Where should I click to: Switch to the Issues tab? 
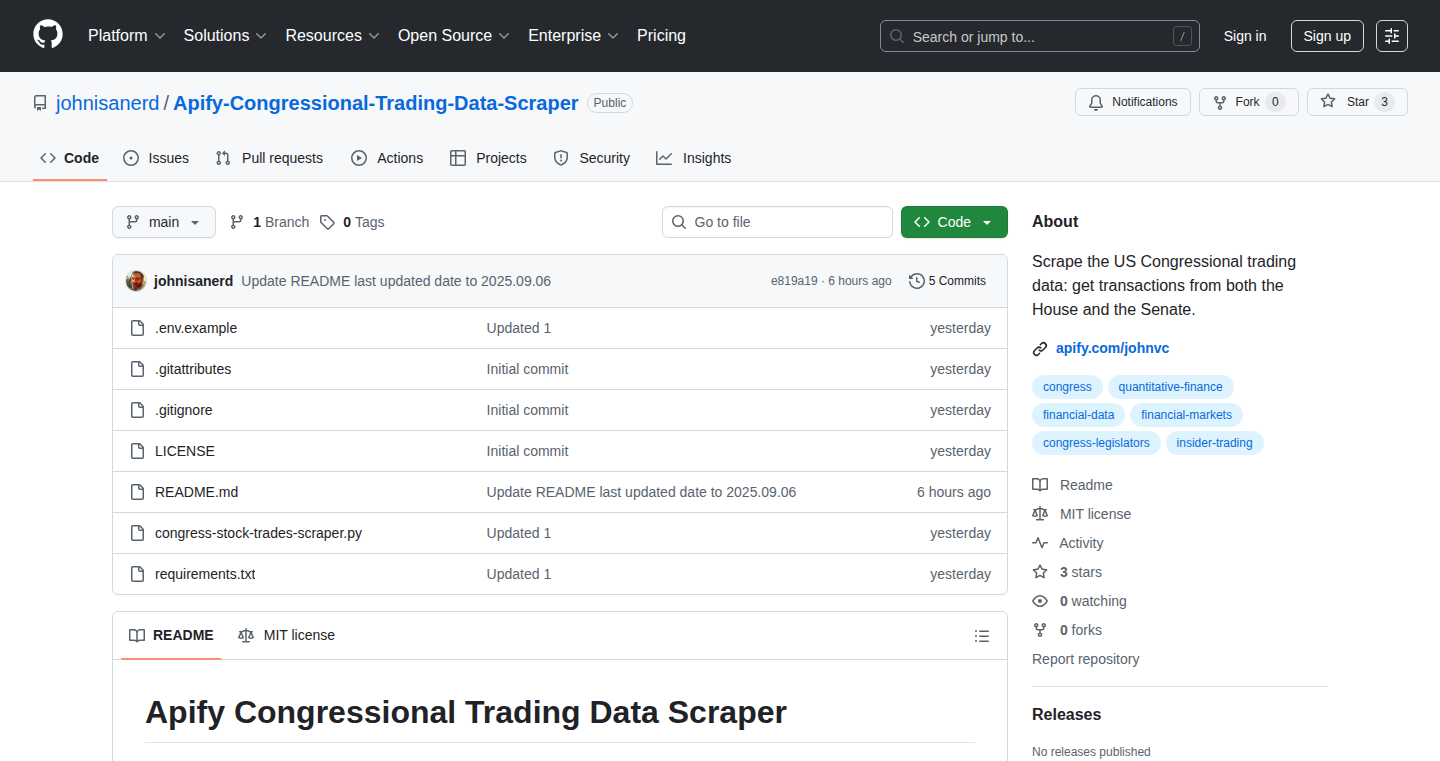156,158
